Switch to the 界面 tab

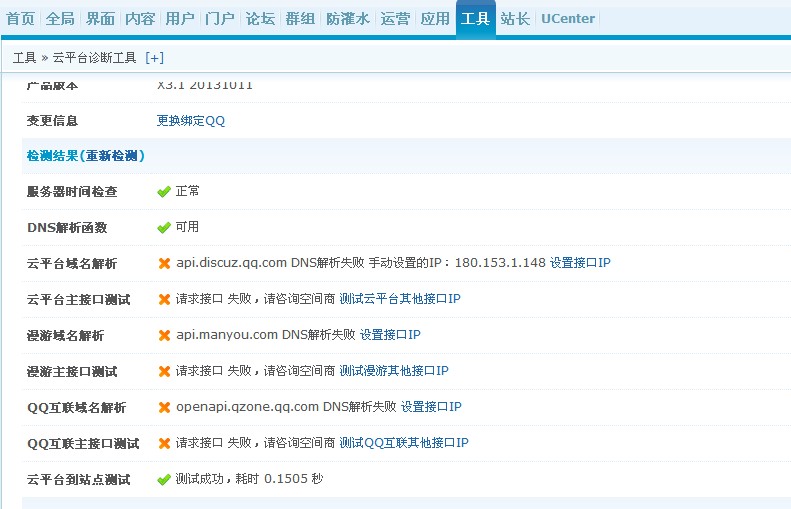coord(100,19)
